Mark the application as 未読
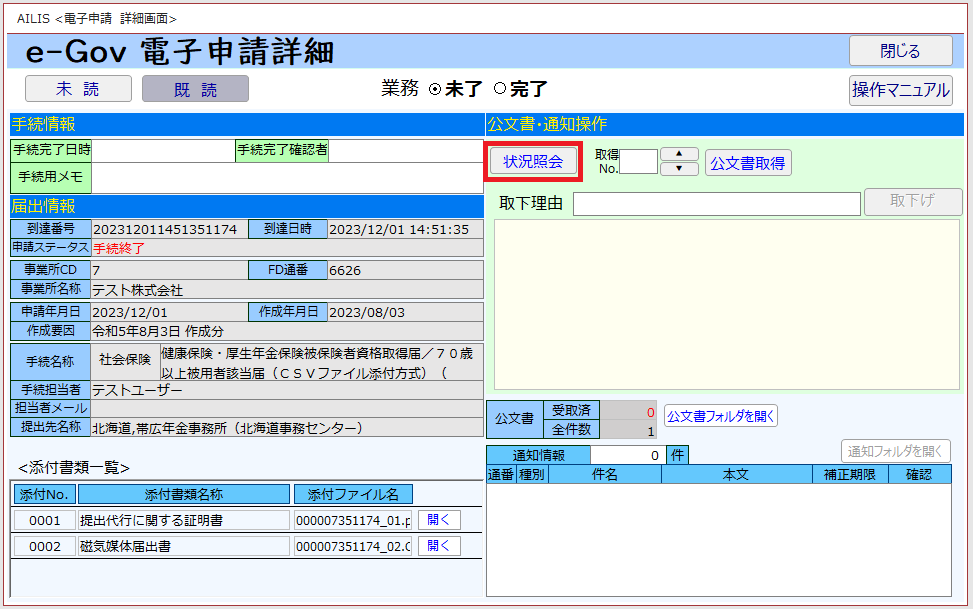 click(x=78, y=89)
